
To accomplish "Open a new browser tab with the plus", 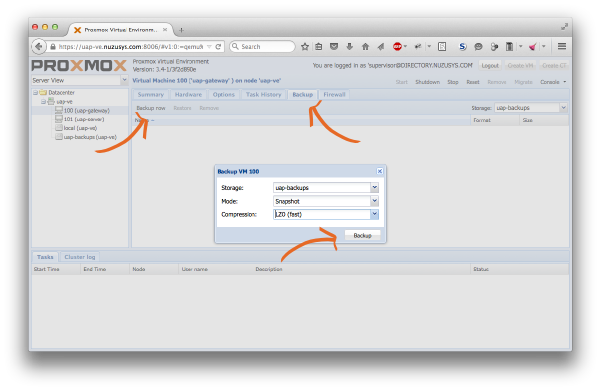I will pos(181,30).
